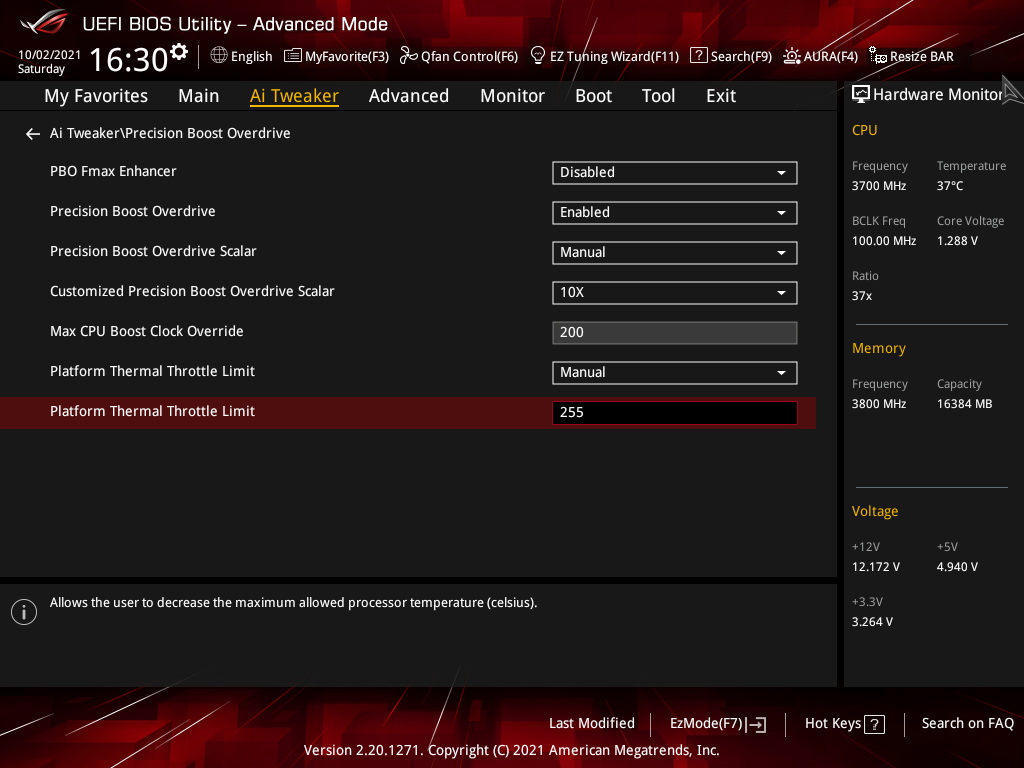Switch to the My Favorites tab
Screen dimensions: 1024x768
click(96, 96)
